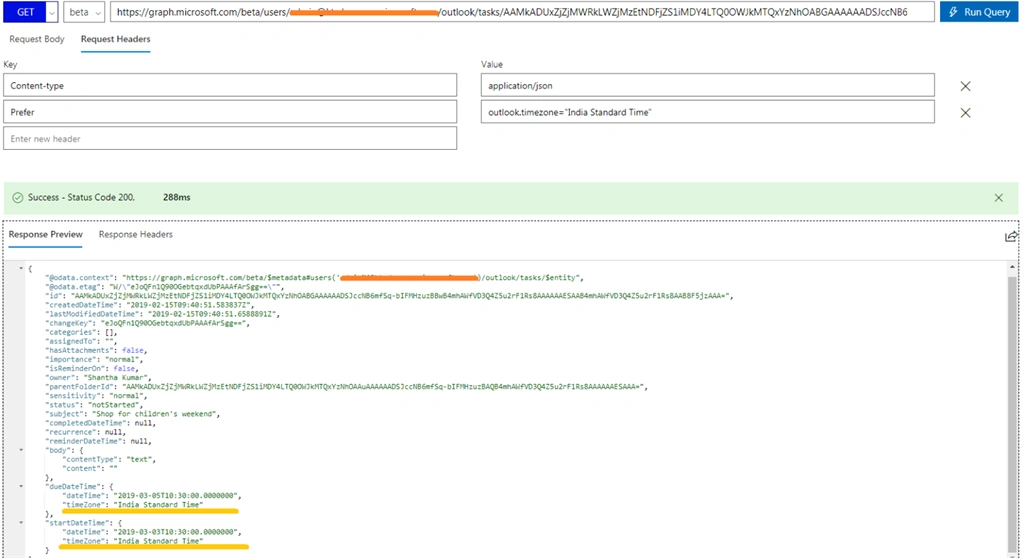Switch to the Response Preview tab
Image resolution: width=1023 pixels, height=558 pixels.
coord(46,234)
